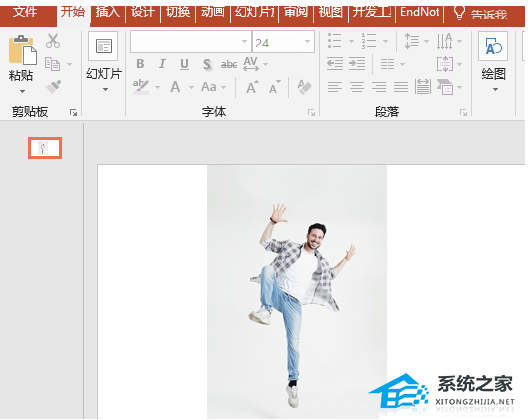This screenshot has width=530, height=420.
Task: Click the Clear All Formatting eraser icon
Action: 304,87
